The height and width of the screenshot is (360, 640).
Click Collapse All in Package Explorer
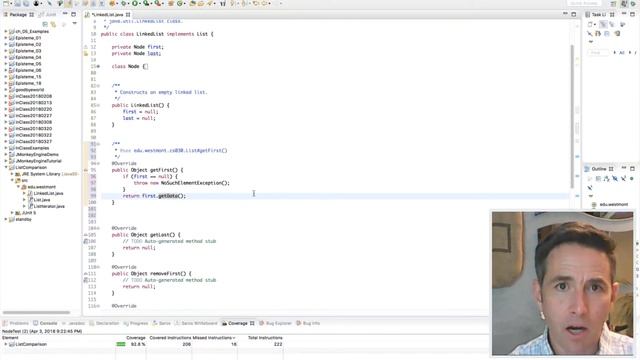pyautogui.click(x=45, y=24)
